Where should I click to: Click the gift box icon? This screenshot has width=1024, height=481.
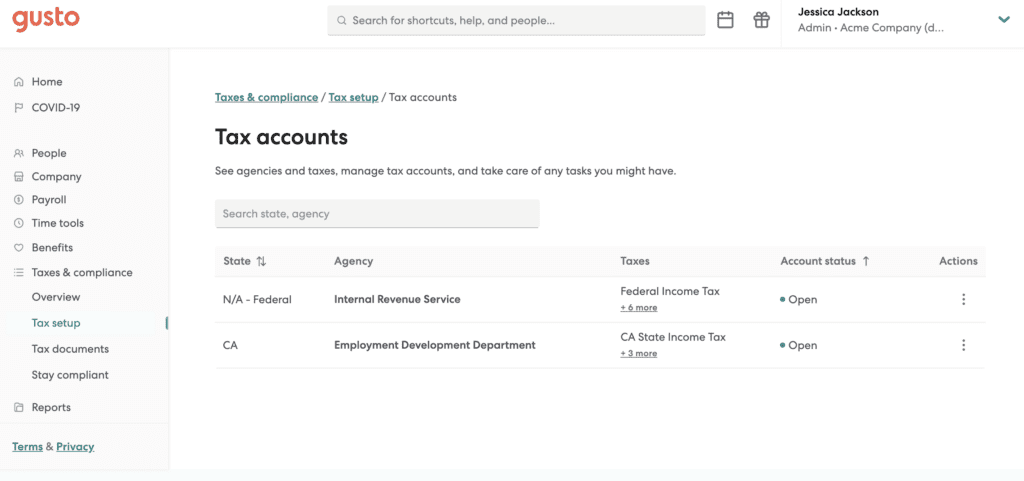(x=761, y=20)
